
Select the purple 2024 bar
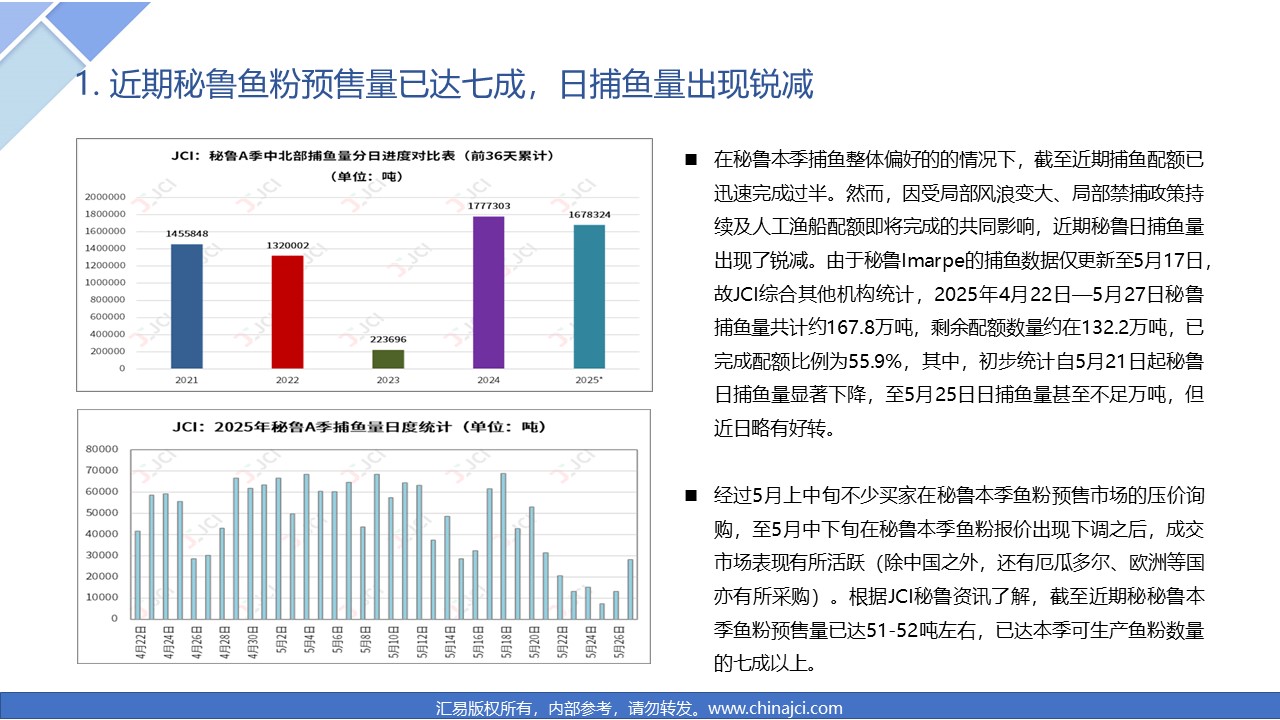[x=488, y=292]
